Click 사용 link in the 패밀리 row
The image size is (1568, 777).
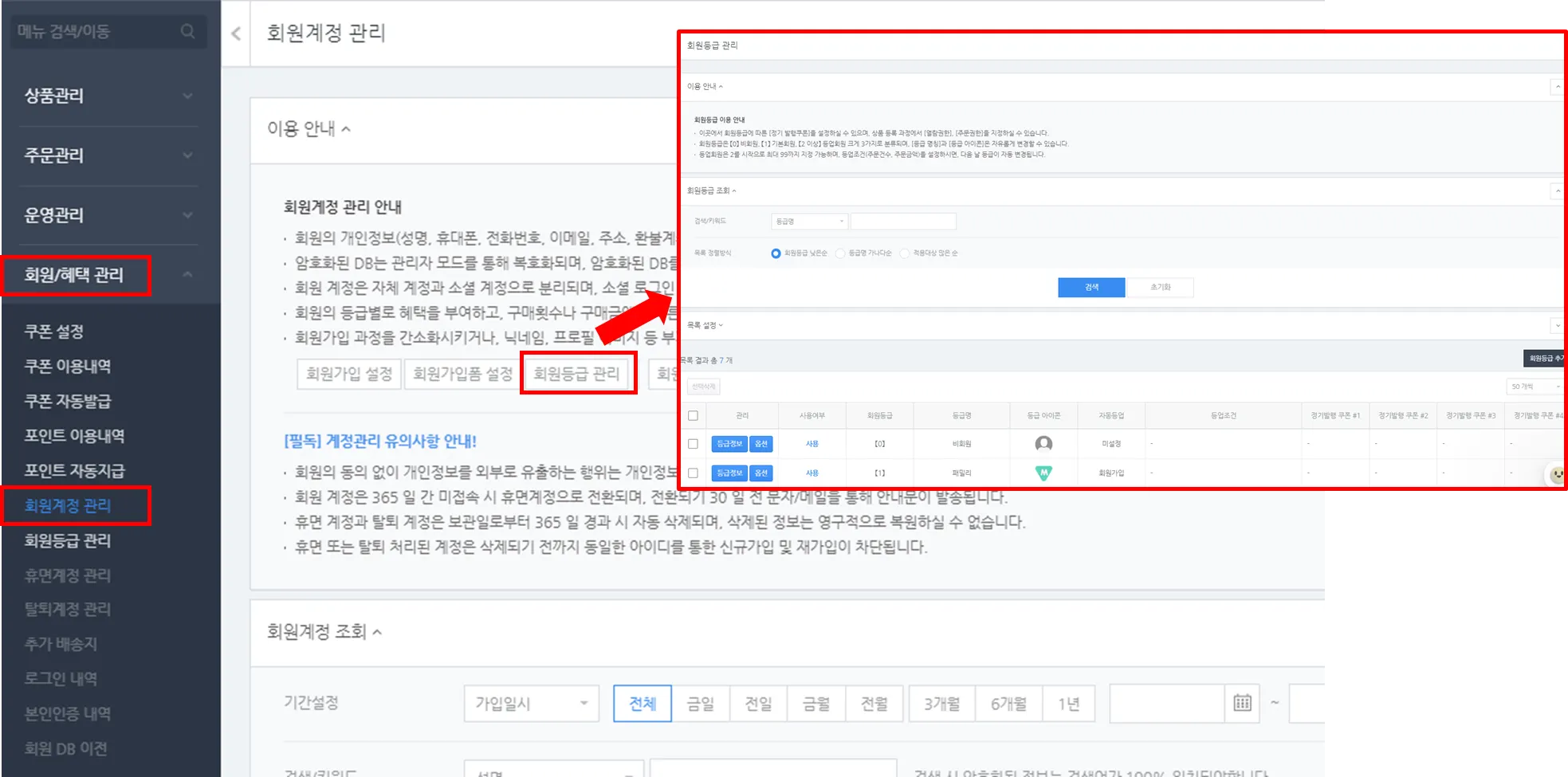point(812,473)
